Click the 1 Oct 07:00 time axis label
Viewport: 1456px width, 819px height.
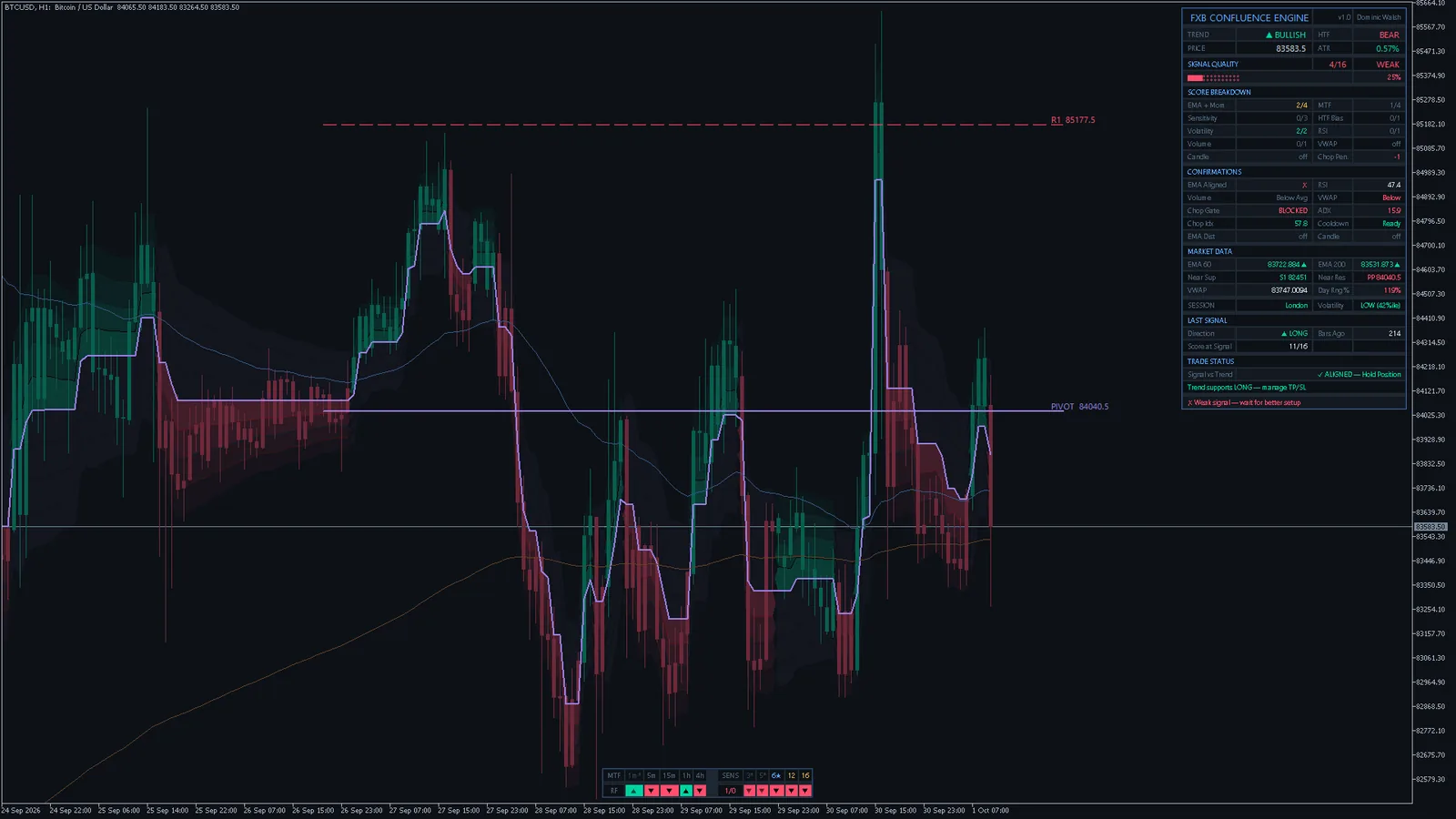pyautogui.click(x=990, y=810)
